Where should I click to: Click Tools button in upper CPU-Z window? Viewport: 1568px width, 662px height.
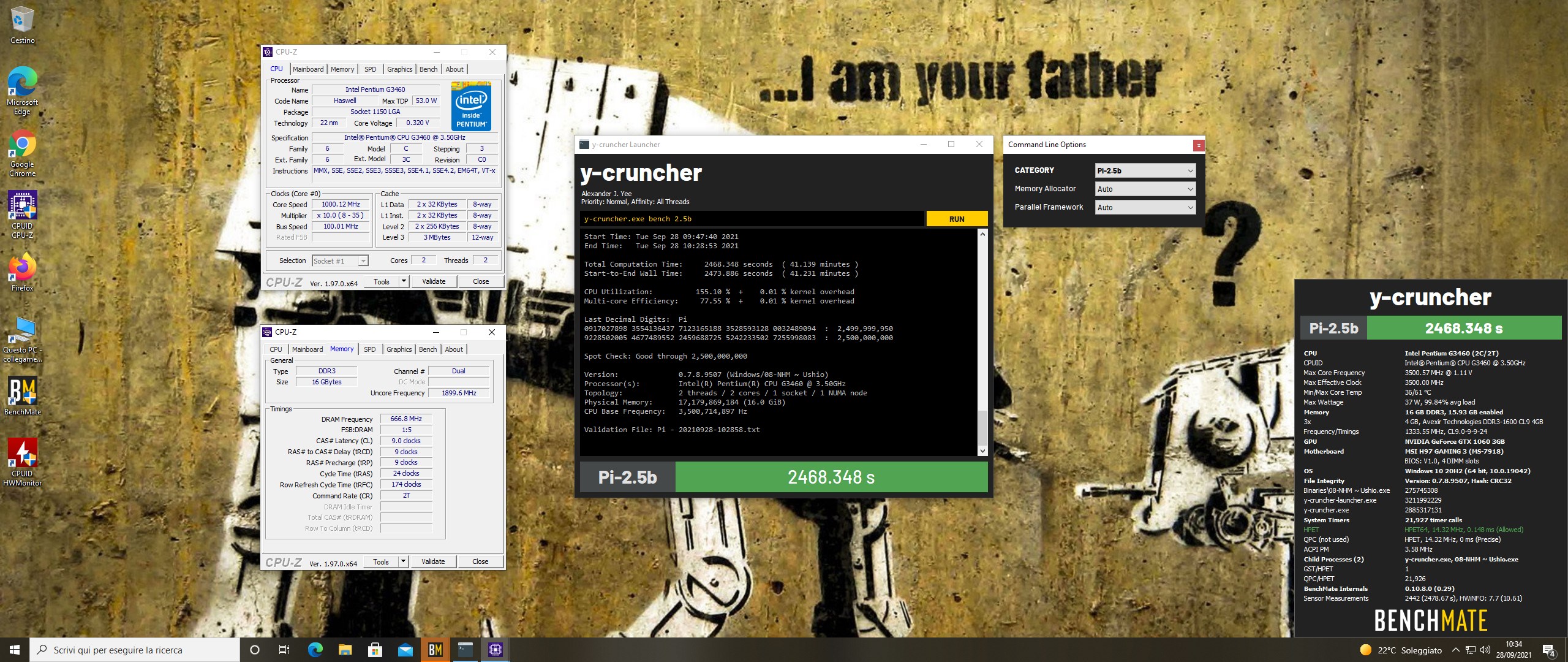[x=382, y=281]
